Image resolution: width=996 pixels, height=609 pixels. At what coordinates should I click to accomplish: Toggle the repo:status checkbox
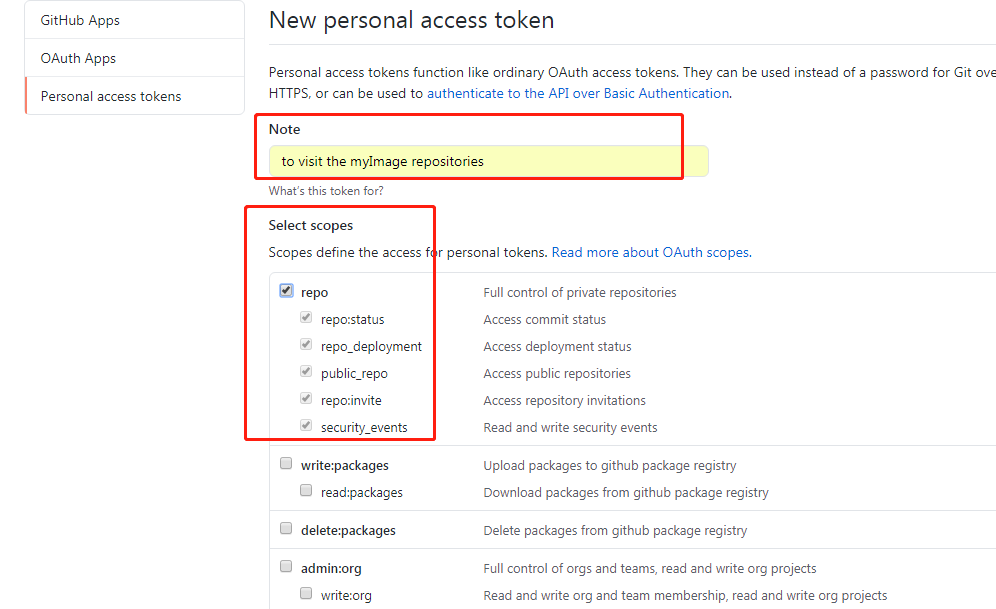coord(306,317)
